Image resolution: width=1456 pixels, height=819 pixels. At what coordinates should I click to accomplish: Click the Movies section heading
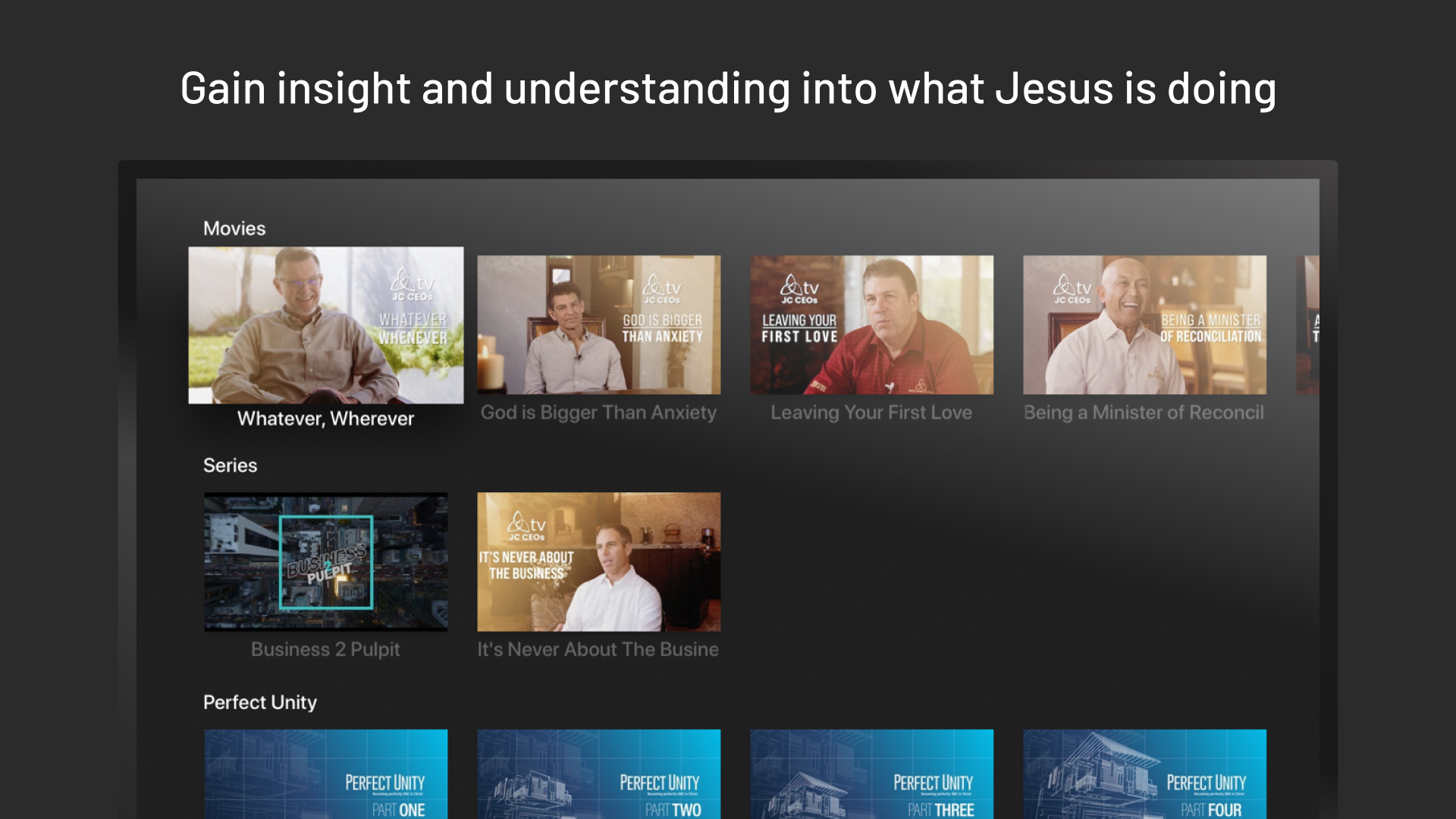click(x=234, y=228)
